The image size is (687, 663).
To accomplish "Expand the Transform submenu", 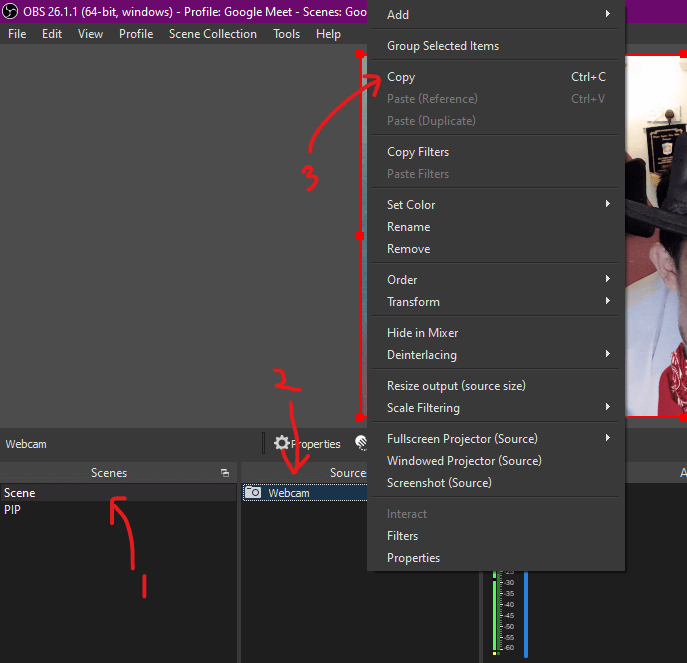I will pyautogui.click(x=496, y=302).
